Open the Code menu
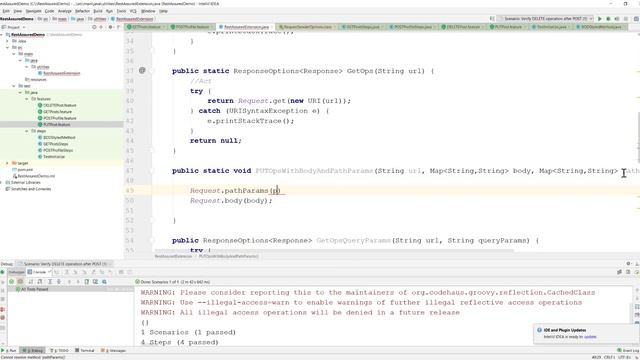 49,11
